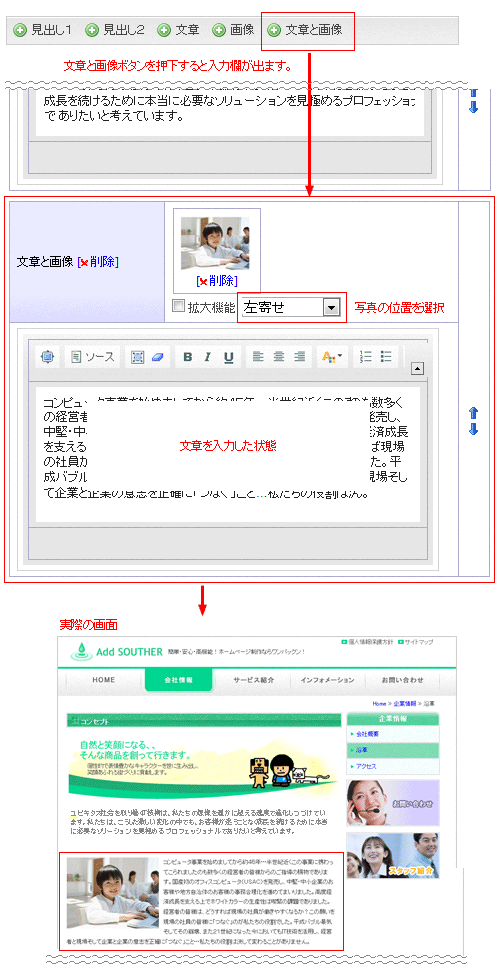The height and width of the screenshot is (970, 500).
Task: Click the eraser remove-format icon
Action: pos(157,356)
